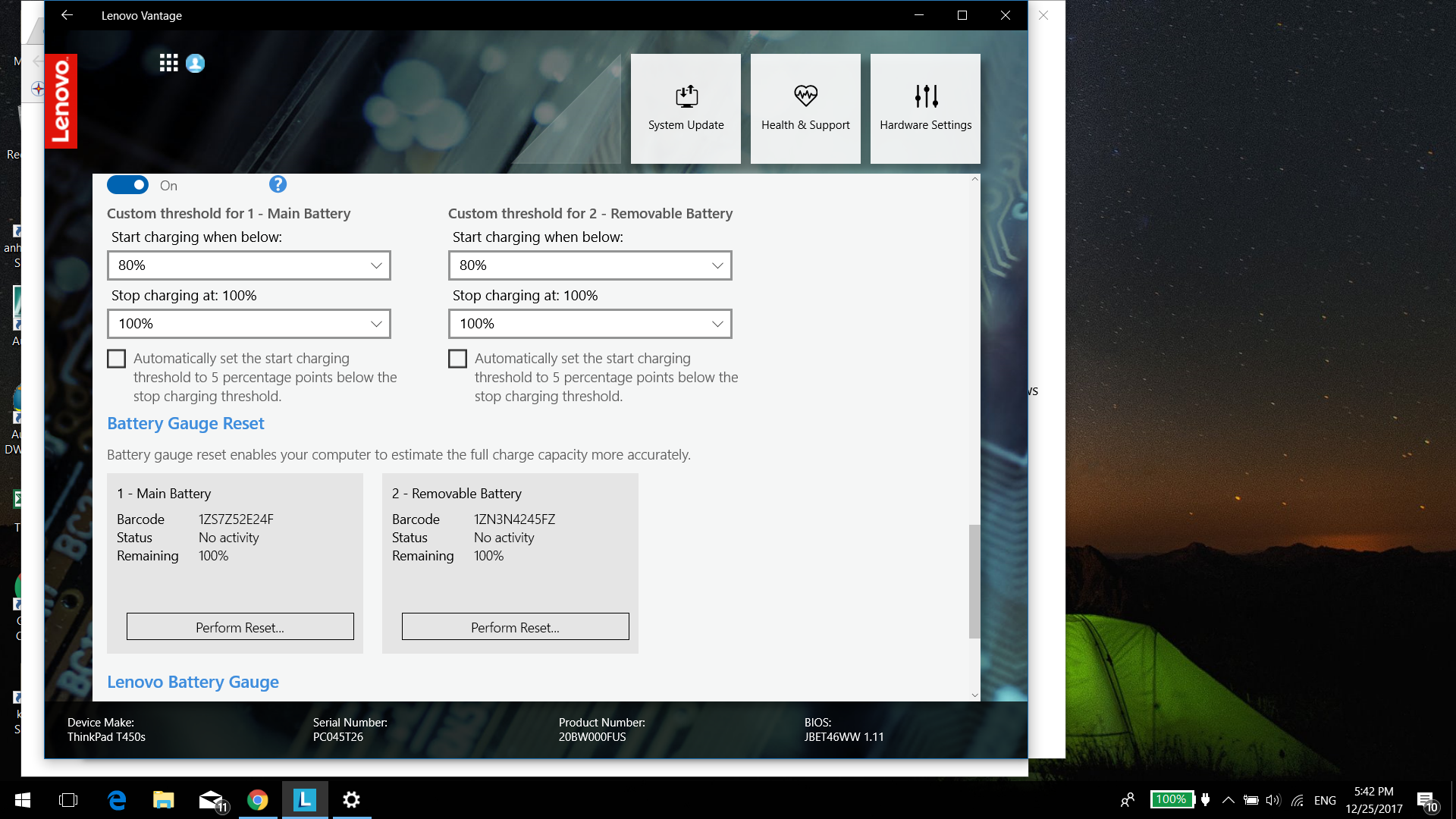This screenshot has width=1456, height=819.
Task: Click Perform Reset for Removable Battery
Action: [515, 627]
